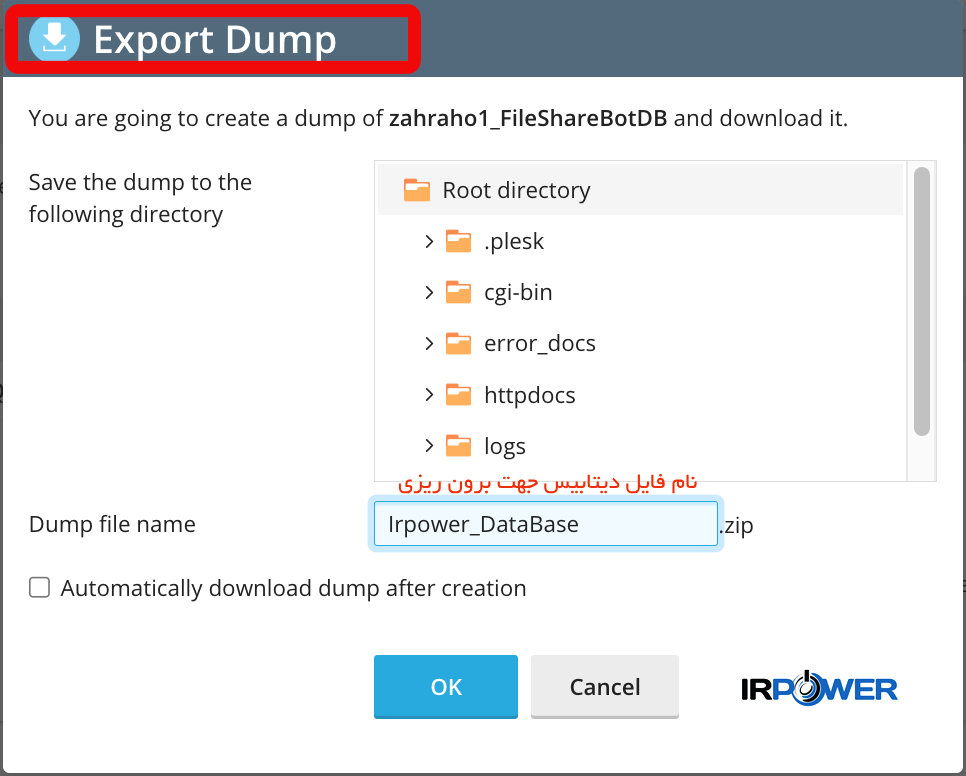
Task: Confirm export with the OK button
Action: click(x=445, y=687)
